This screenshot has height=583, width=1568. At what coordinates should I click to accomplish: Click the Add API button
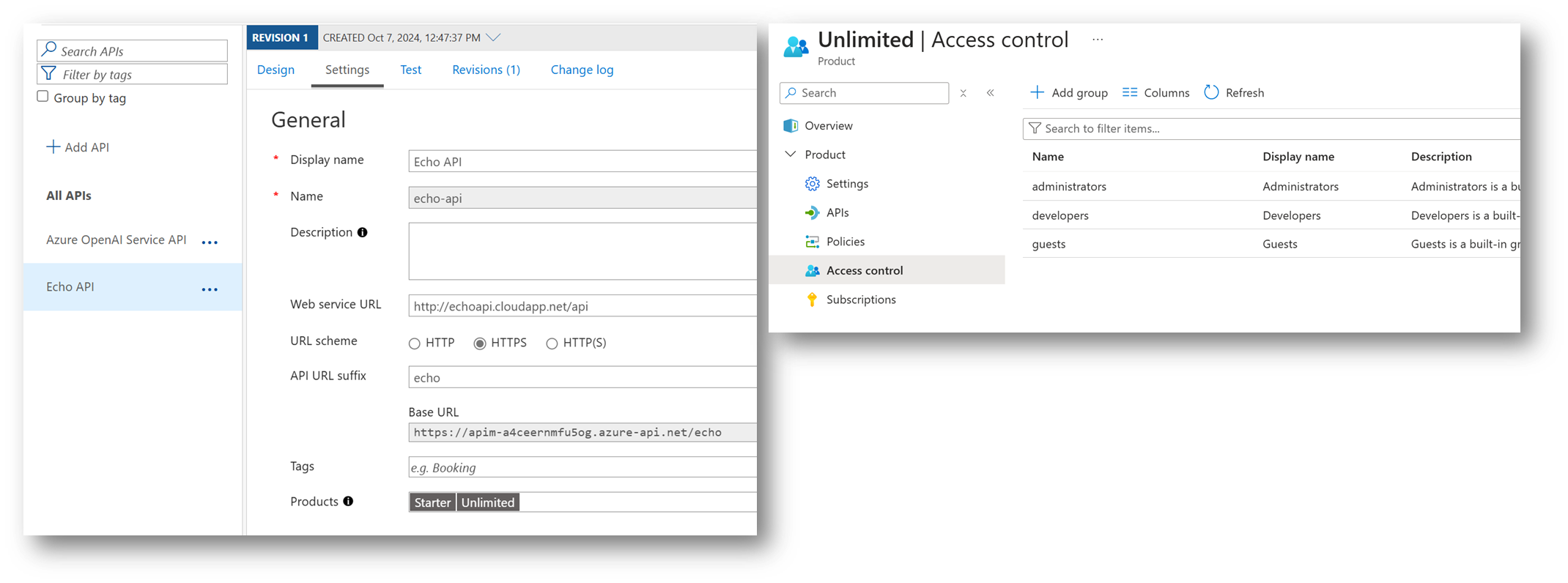tap(78, 147)
